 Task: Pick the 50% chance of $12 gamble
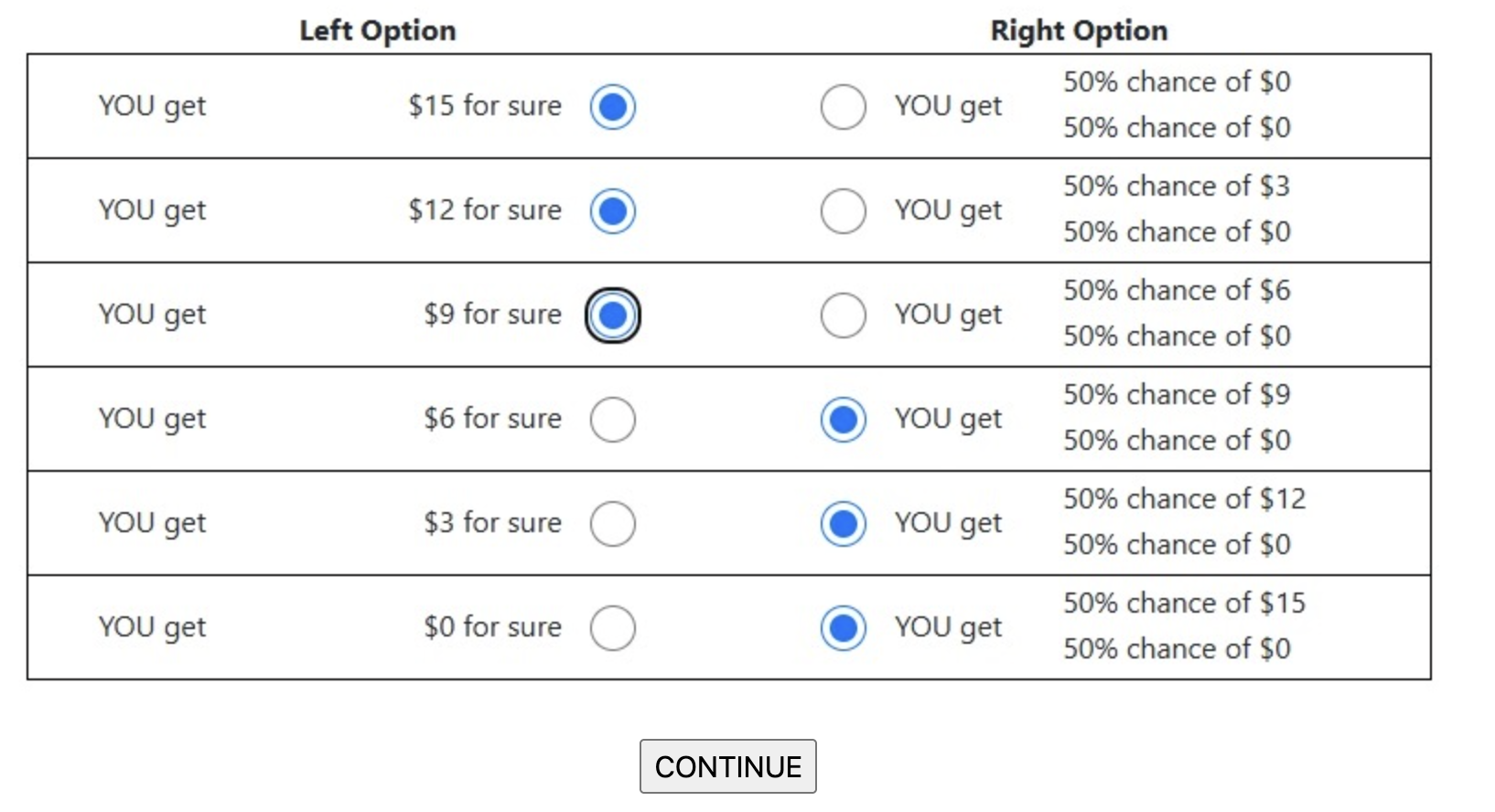pos(843,524)
